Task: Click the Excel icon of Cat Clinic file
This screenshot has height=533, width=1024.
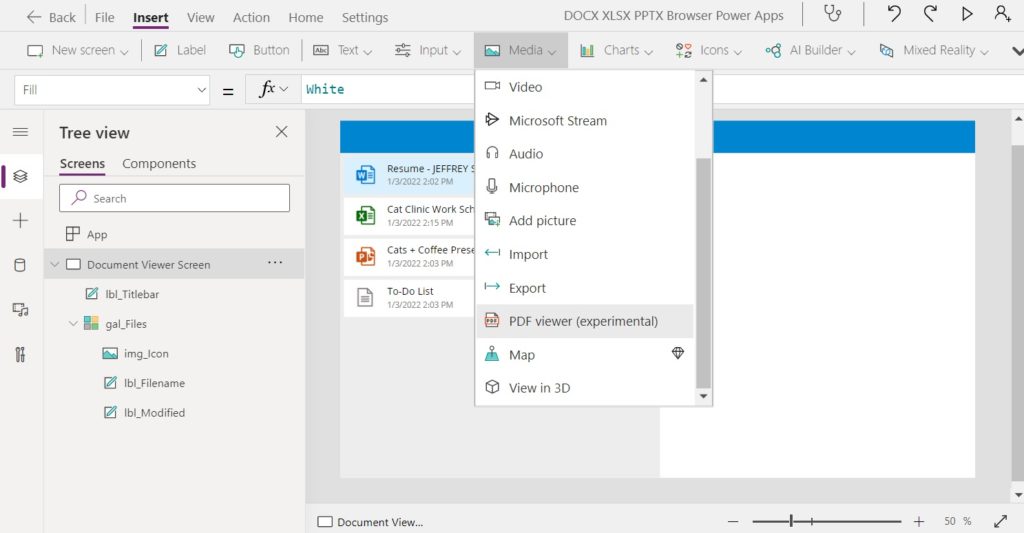Action: click(365, 216)
